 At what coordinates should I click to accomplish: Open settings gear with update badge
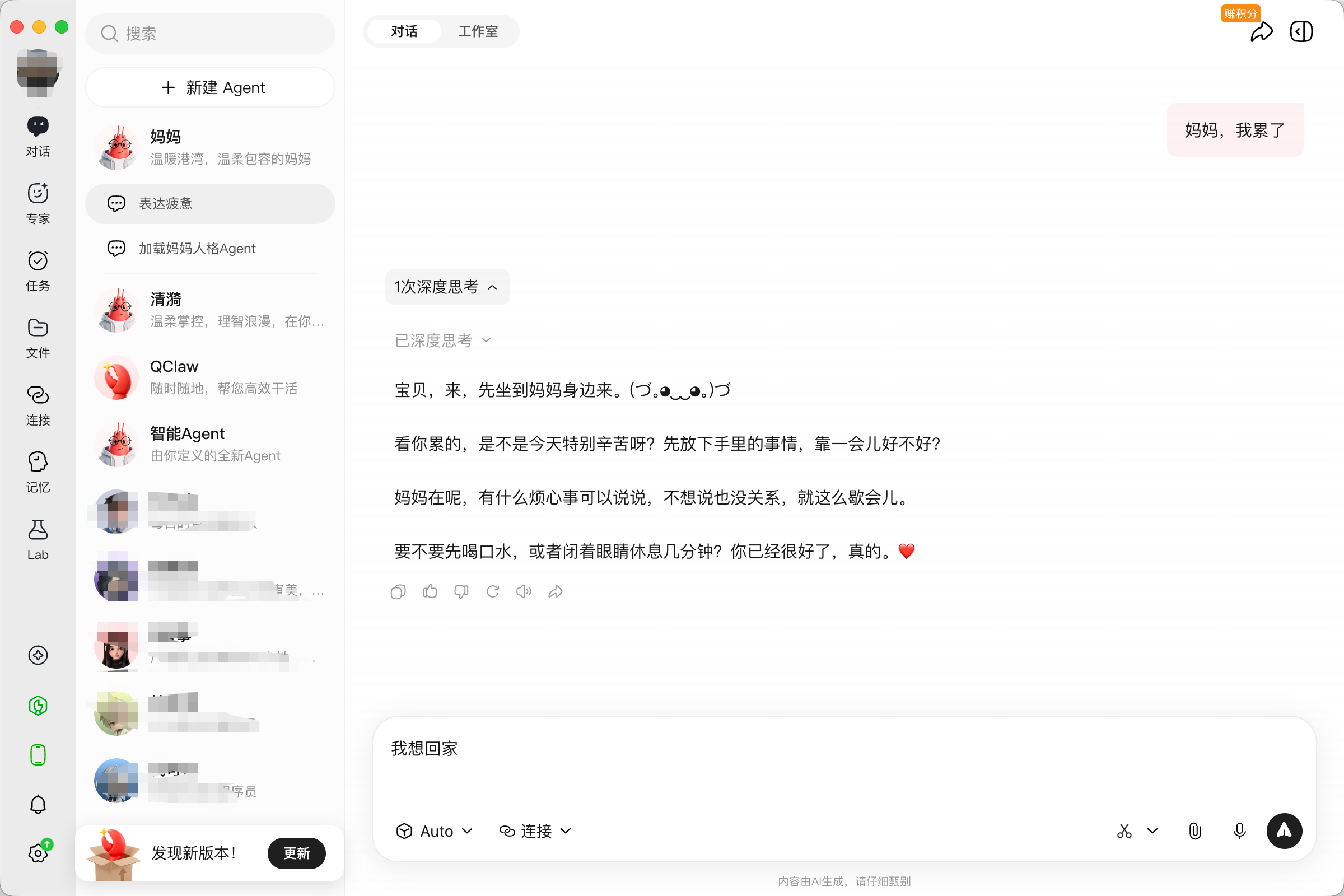coord(38,852)
